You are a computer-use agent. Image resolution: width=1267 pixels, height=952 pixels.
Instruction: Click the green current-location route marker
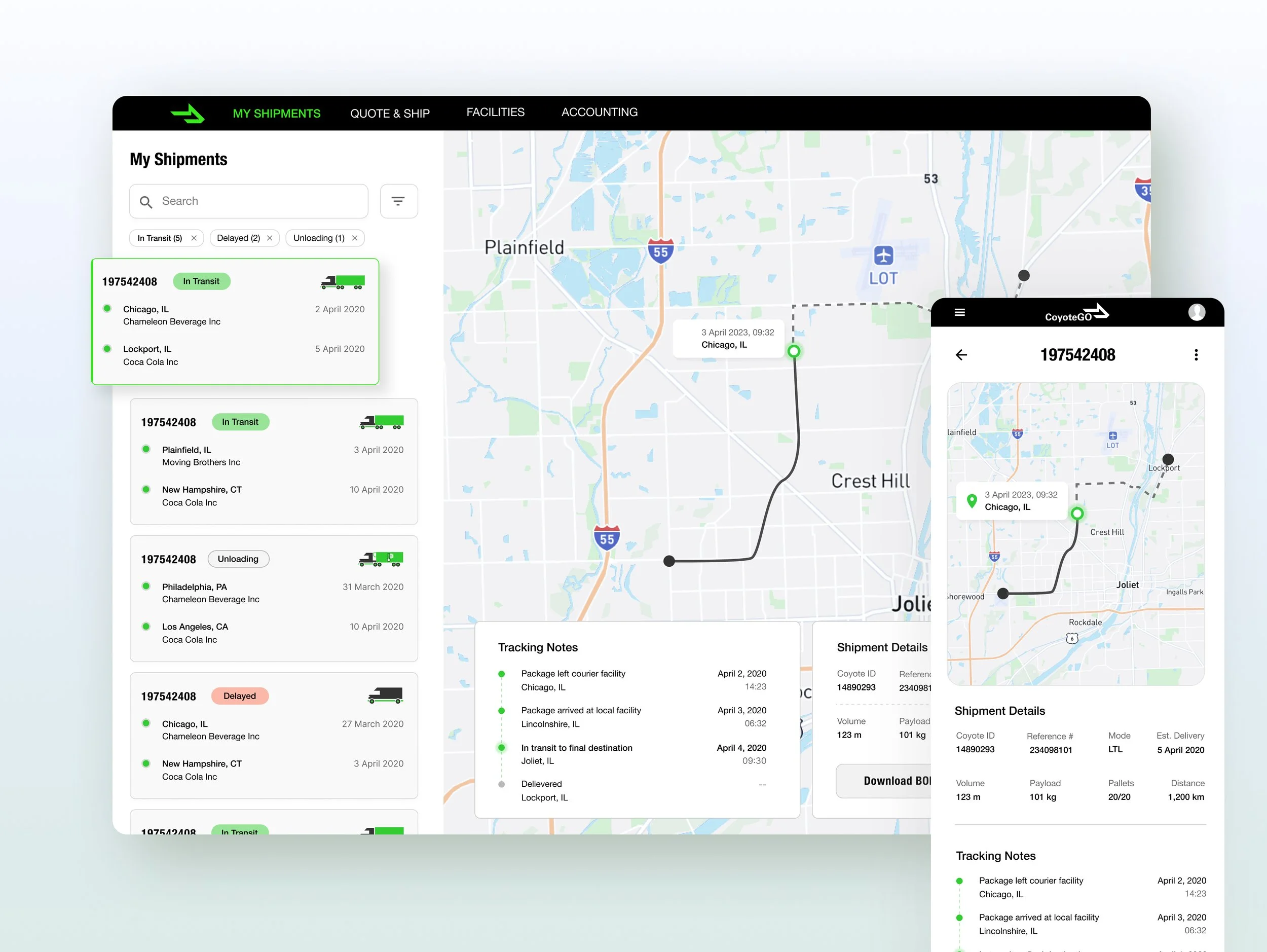coord(794,351)
